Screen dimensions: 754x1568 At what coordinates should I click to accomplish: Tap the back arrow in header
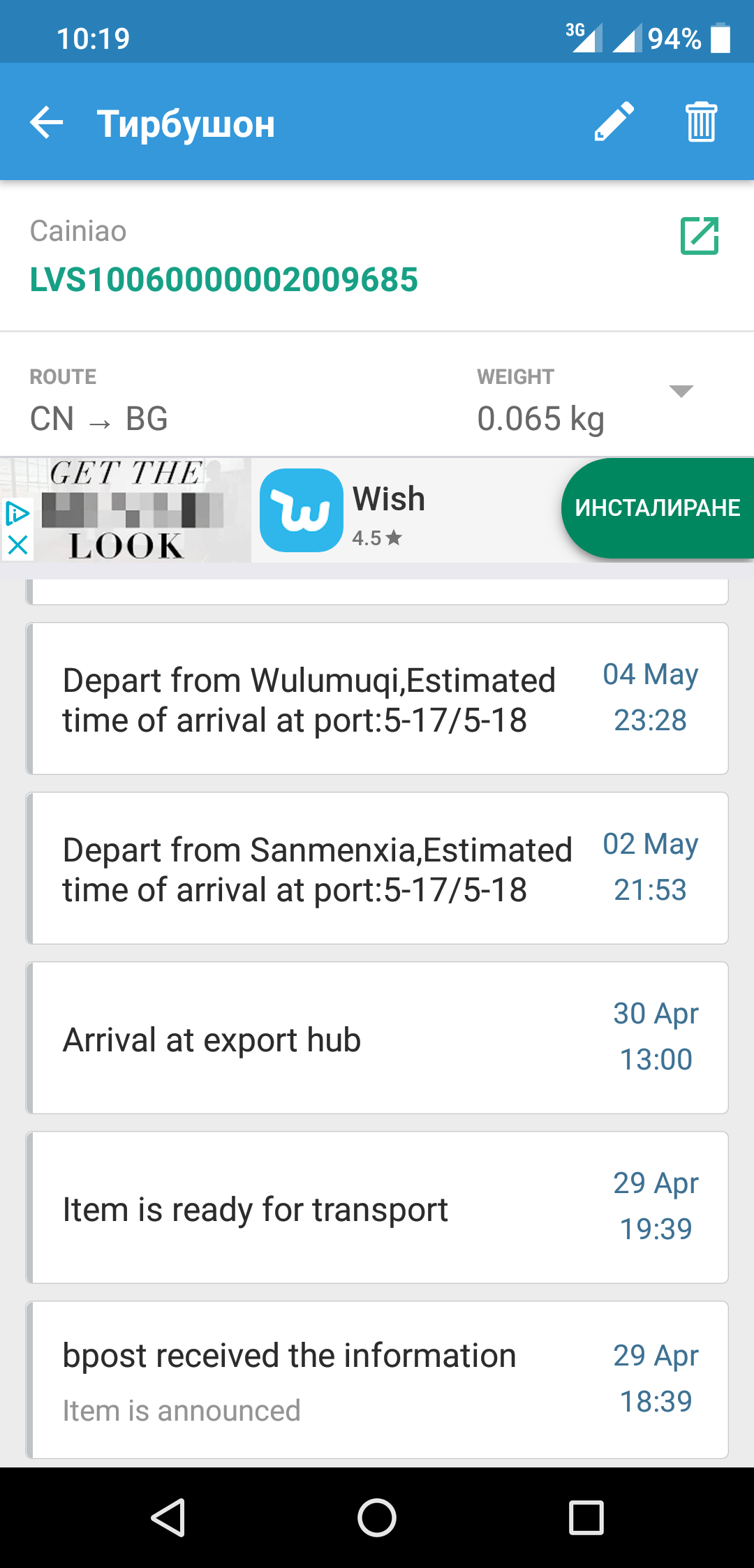click(x=47, y=123)
